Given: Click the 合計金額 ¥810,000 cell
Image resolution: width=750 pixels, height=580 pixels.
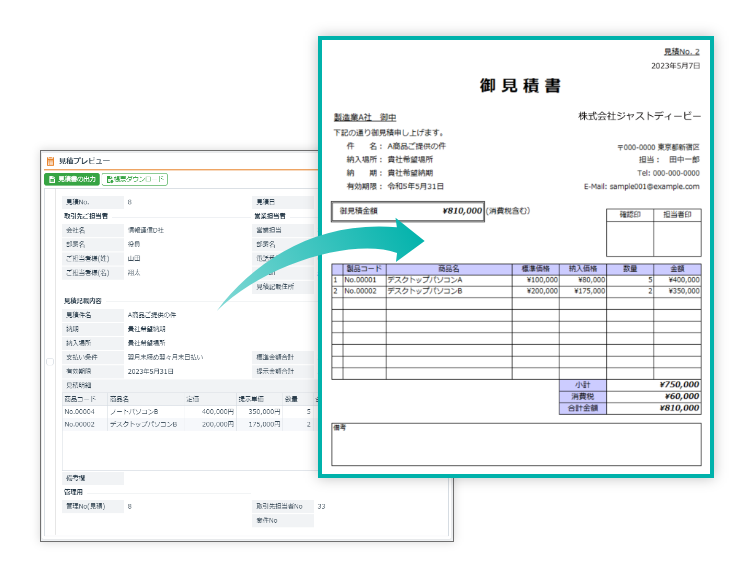Looking at the screenshot, I should [654, 408].
